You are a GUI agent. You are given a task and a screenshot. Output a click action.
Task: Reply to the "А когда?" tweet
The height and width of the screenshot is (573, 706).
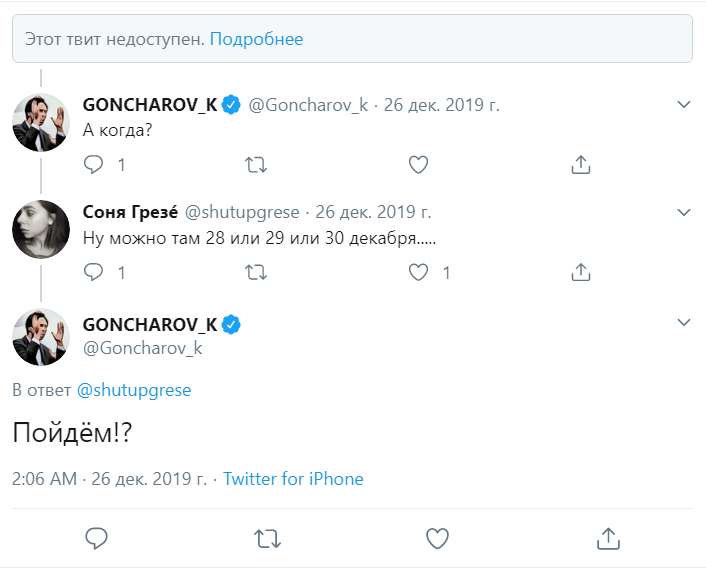point(94,164)
